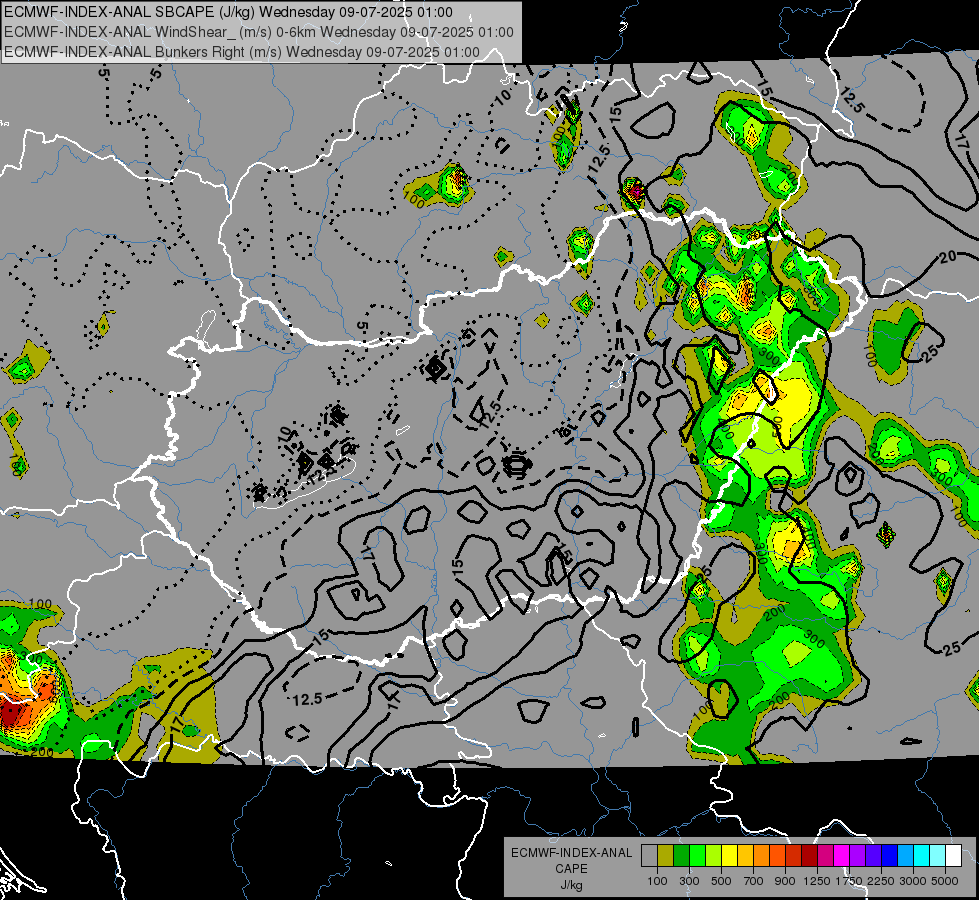
Task: Click the 700 legend tick label
Action: pos(754,881)
